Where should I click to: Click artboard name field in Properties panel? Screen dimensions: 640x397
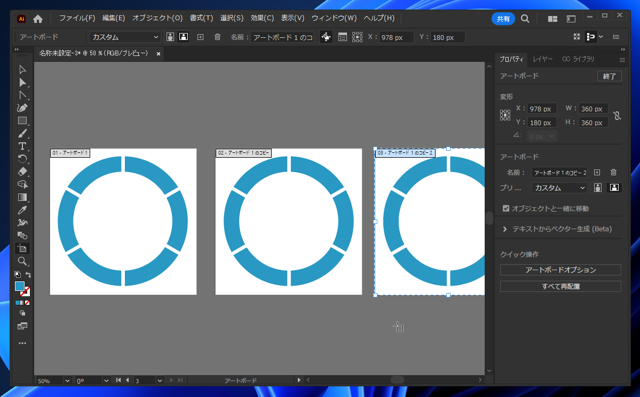(x=560, y=173)
